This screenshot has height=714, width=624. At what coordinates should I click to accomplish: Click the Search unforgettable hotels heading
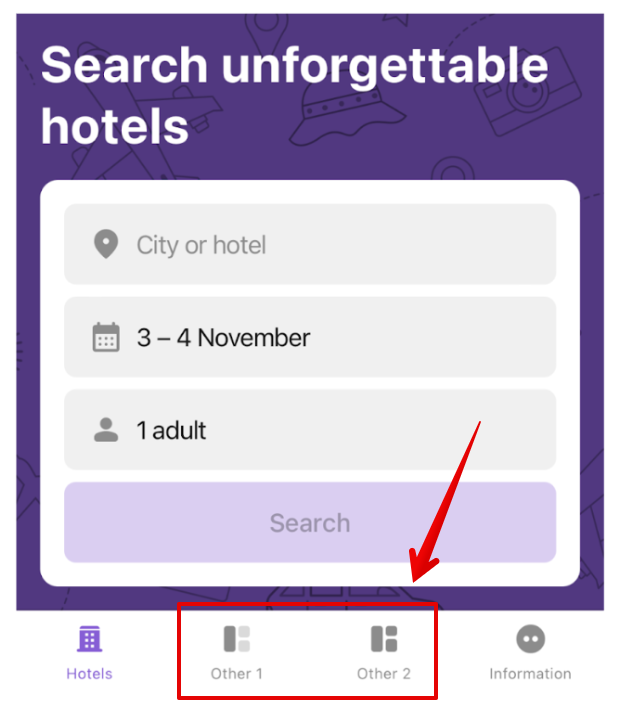pos(294,96)
